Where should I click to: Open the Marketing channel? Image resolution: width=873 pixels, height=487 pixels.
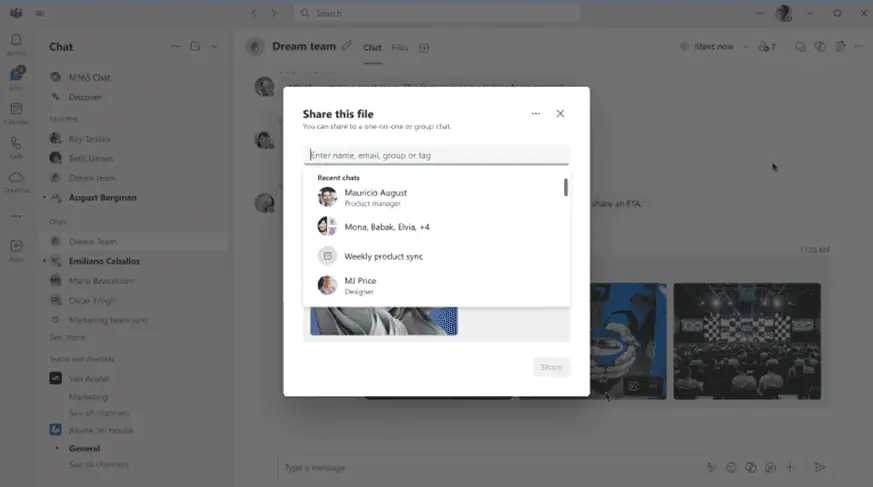(88, 397)
